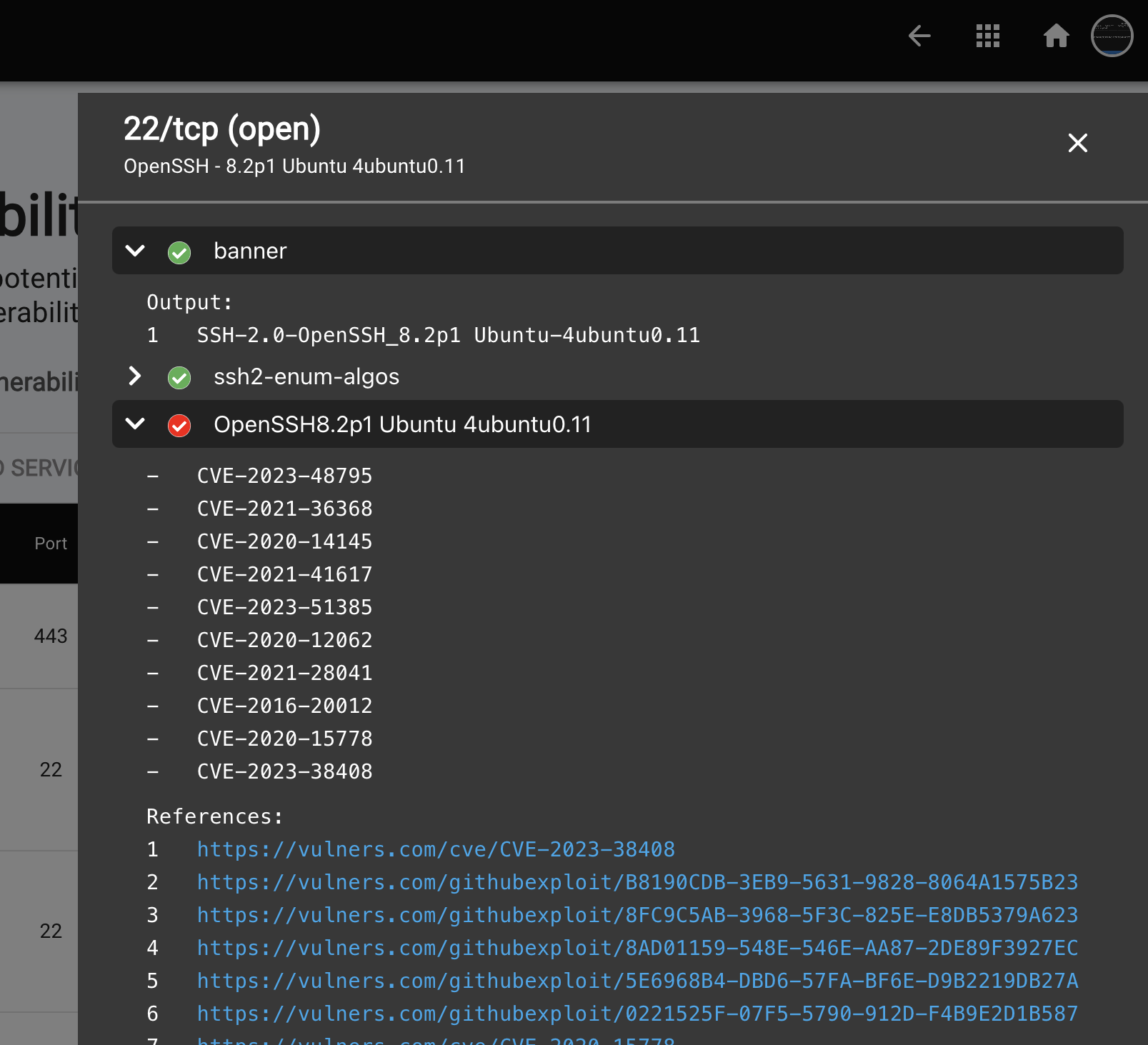This screenshot has height=1045, width=1148.
Task: Open the second githubexploit reference link
Action: 638,882
